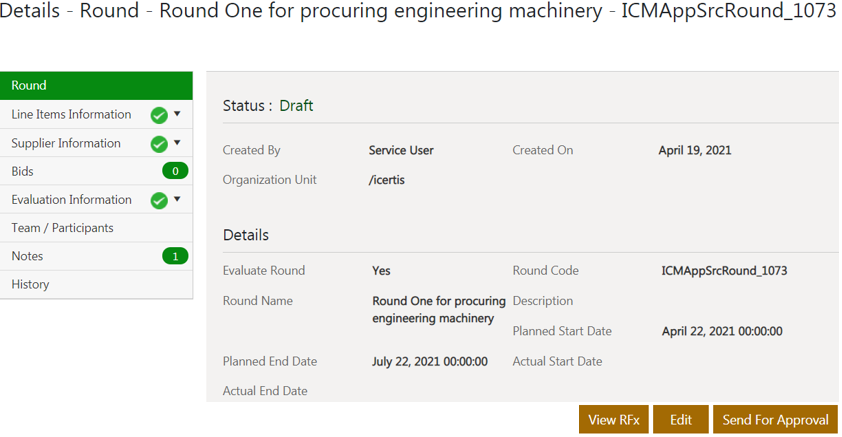This screenshot has width=842, height=437.
Task: Click the ICMAppSrcRound_1073 round code value
Action: pyautogui.click(x=724, y=270)
